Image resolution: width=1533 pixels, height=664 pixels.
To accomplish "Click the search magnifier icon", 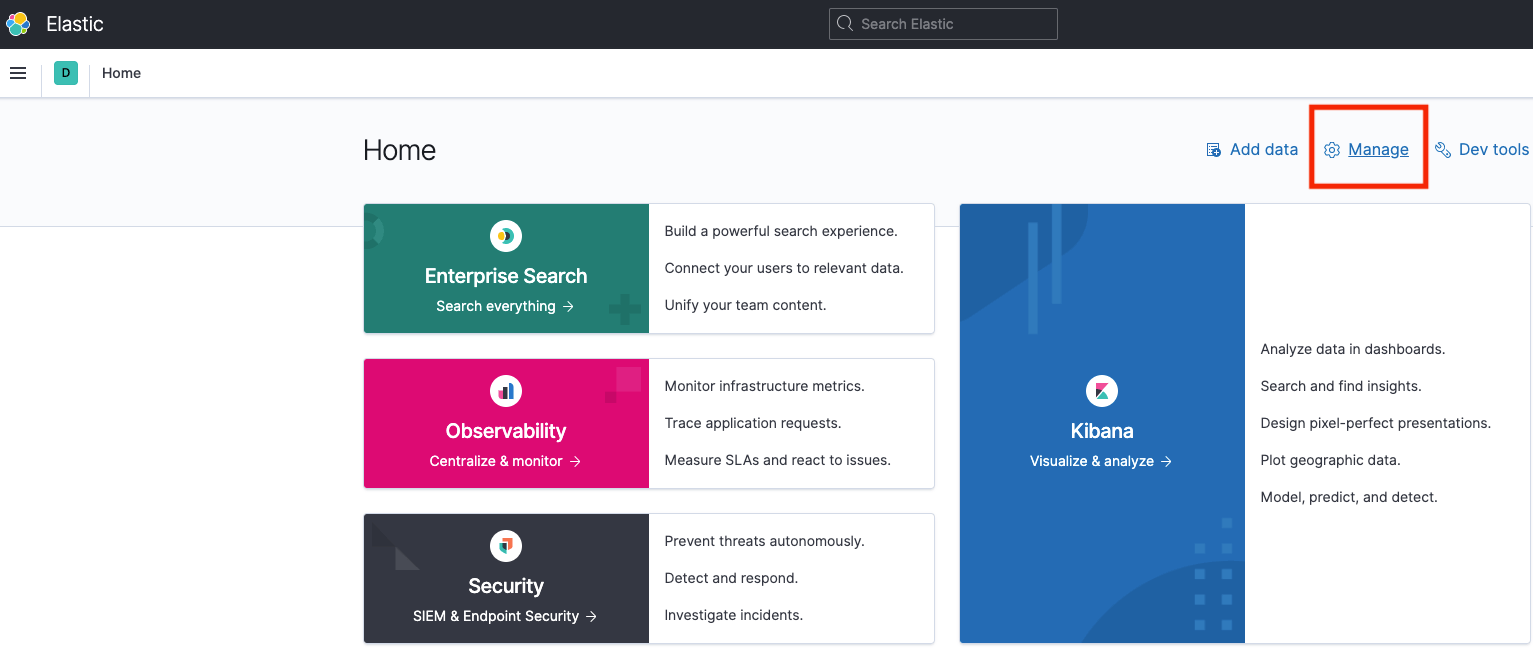I will 845,24.
